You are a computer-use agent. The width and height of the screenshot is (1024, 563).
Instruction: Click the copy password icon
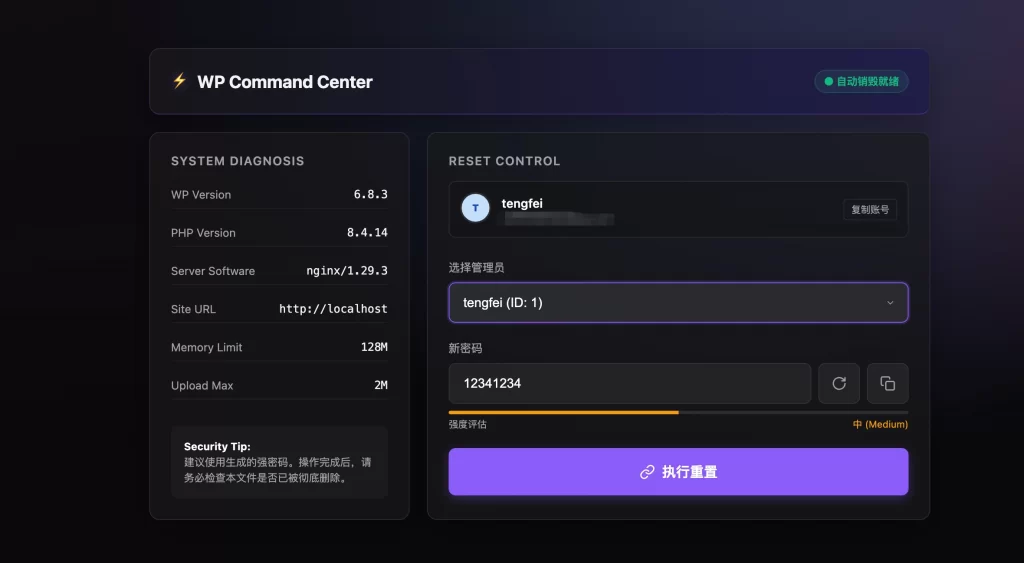(x=887, y=383)
